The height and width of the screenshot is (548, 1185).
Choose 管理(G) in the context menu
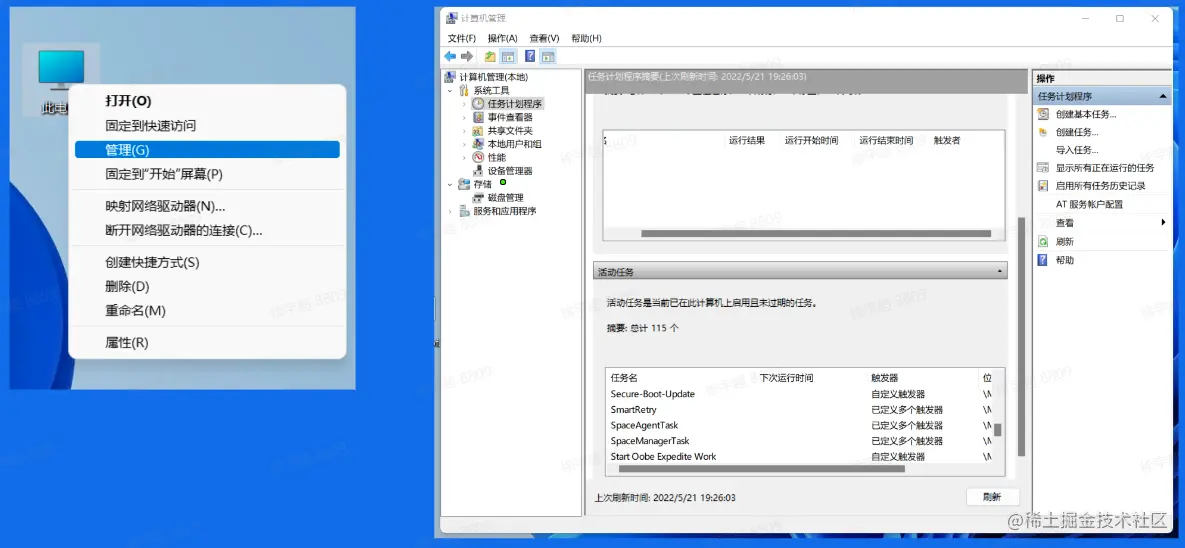(x=207, y=150)
